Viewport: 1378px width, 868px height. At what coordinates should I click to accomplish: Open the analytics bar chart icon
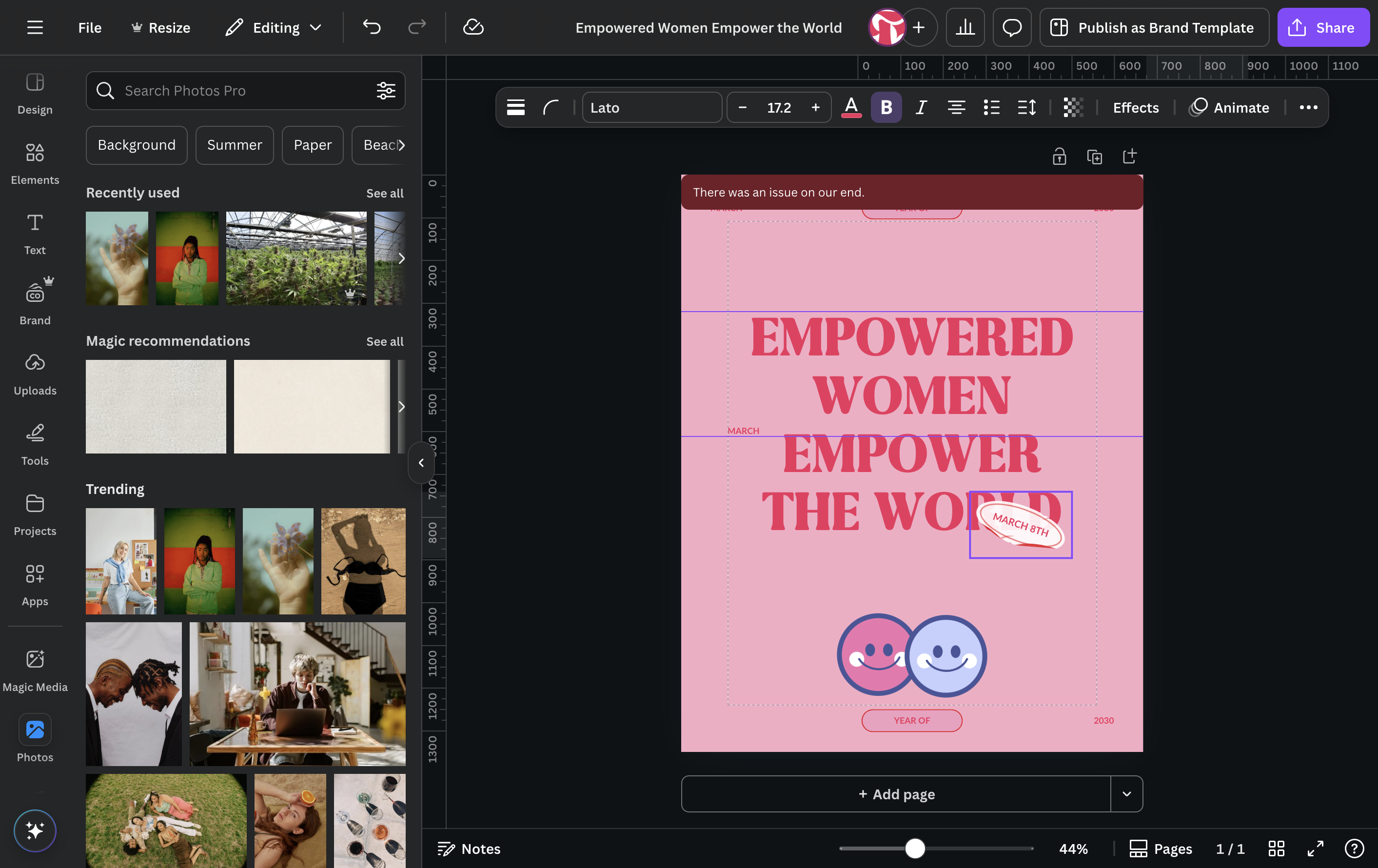pyautogui.click(x=965, y=27)
